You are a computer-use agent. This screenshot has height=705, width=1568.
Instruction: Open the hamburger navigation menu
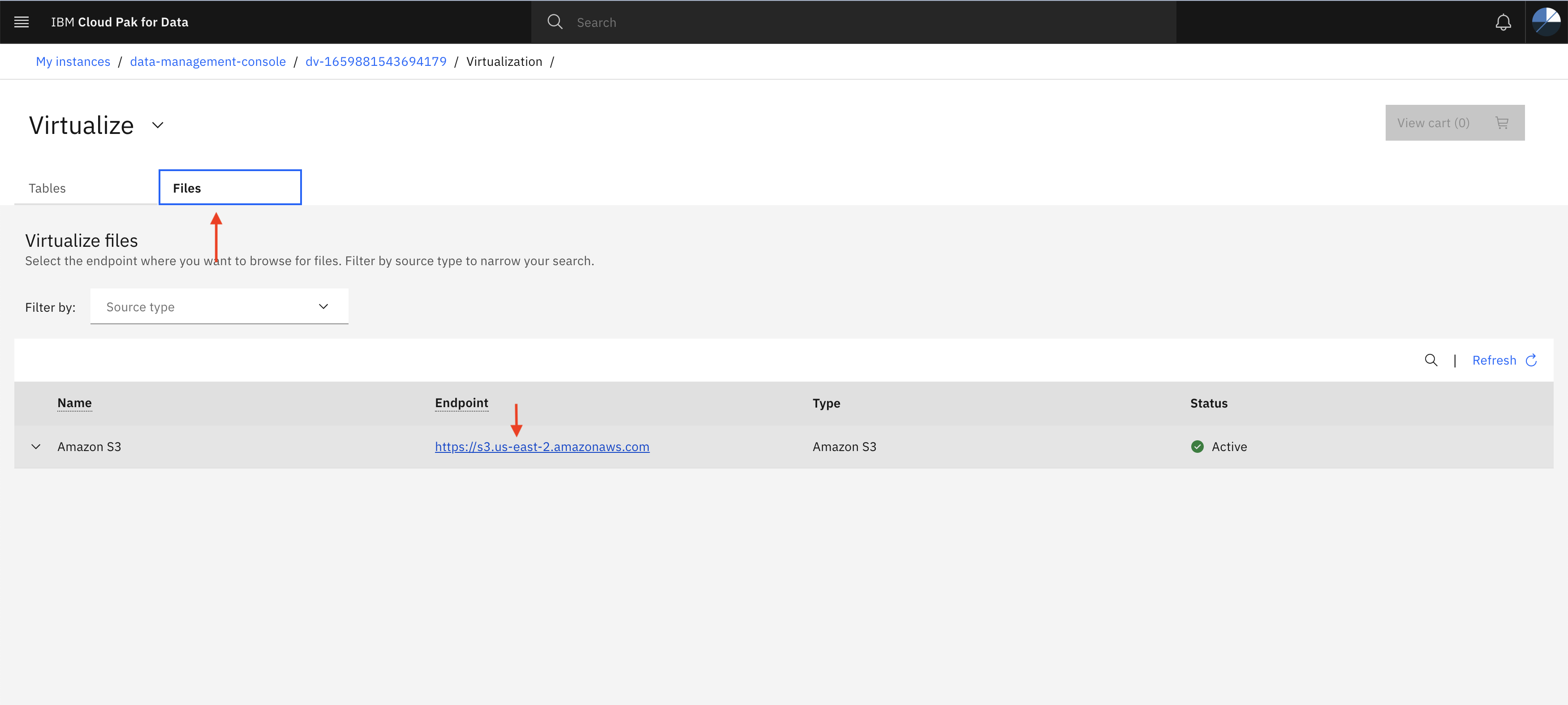click(x=22, y=22)
